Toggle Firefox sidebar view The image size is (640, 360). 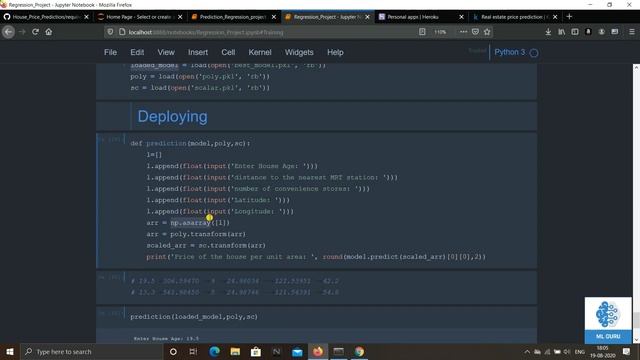[575, 32]
